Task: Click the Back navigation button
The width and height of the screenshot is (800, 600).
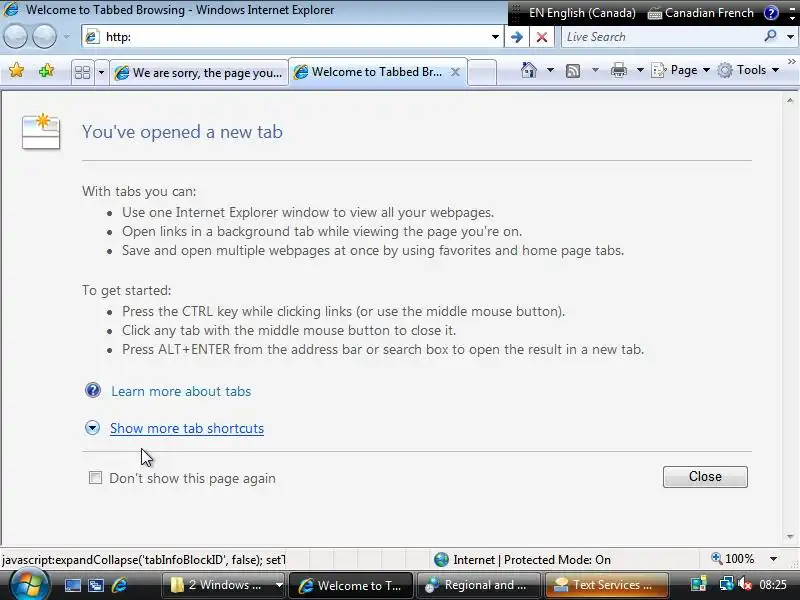Action: pyautogui.click(x=15, y=37)
